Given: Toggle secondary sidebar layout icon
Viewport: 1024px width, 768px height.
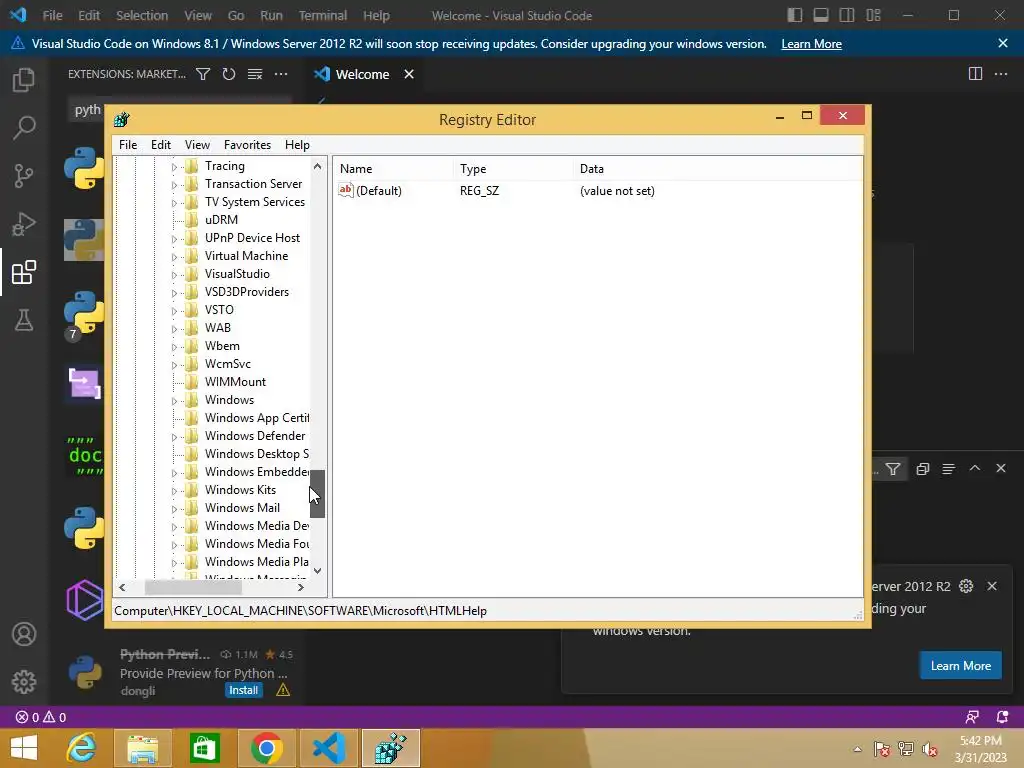Looking at the screenshot, I should click(x=847, y=15).
